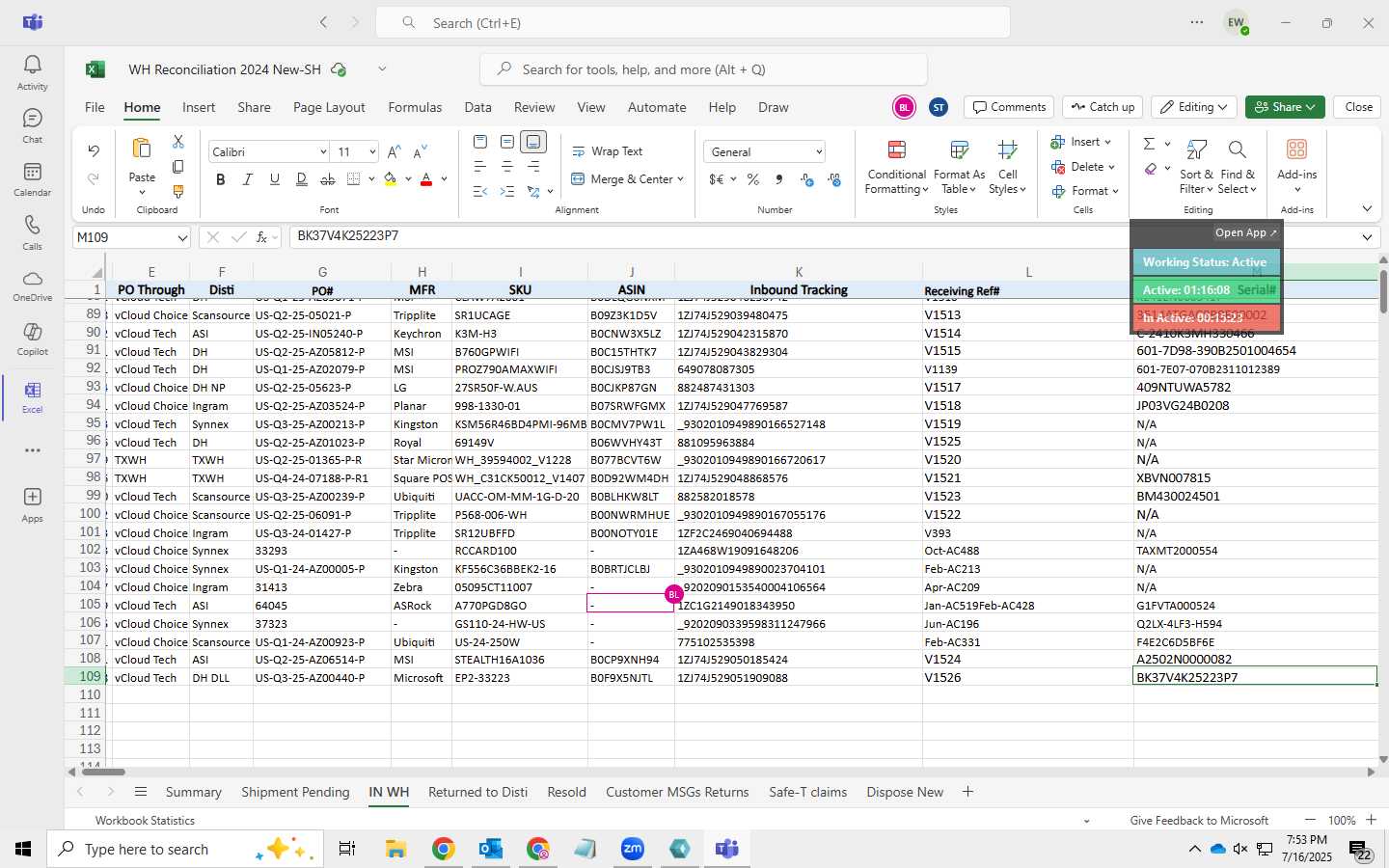Open Teams Calendar
Image resolution: width=1389 pixels, height=868 pixels.
coord(32,178)
